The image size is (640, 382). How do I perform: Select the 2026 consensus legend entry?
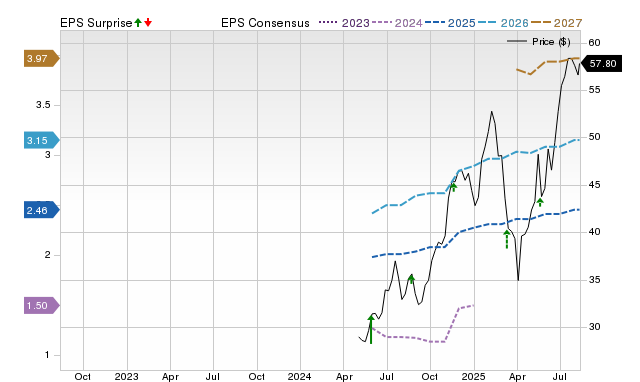[503, 23]
